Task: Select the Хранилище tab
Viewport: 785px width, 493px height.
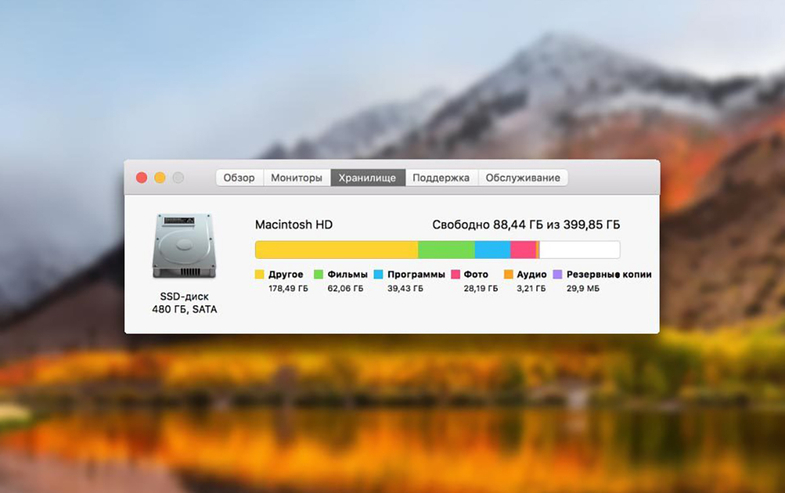Action: coord(367,178)
